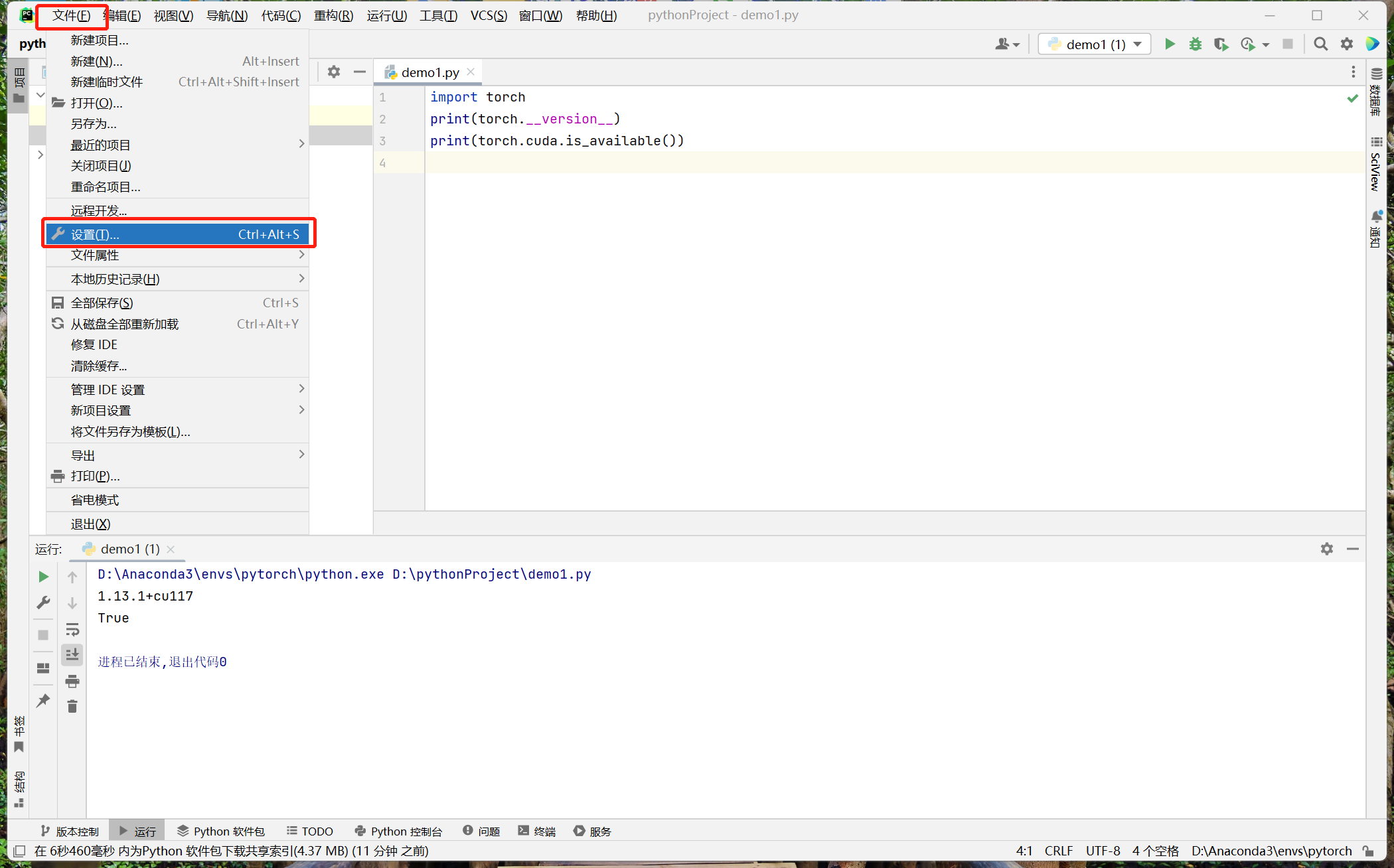Hide the project panel with the minus icon

point(360,72)
